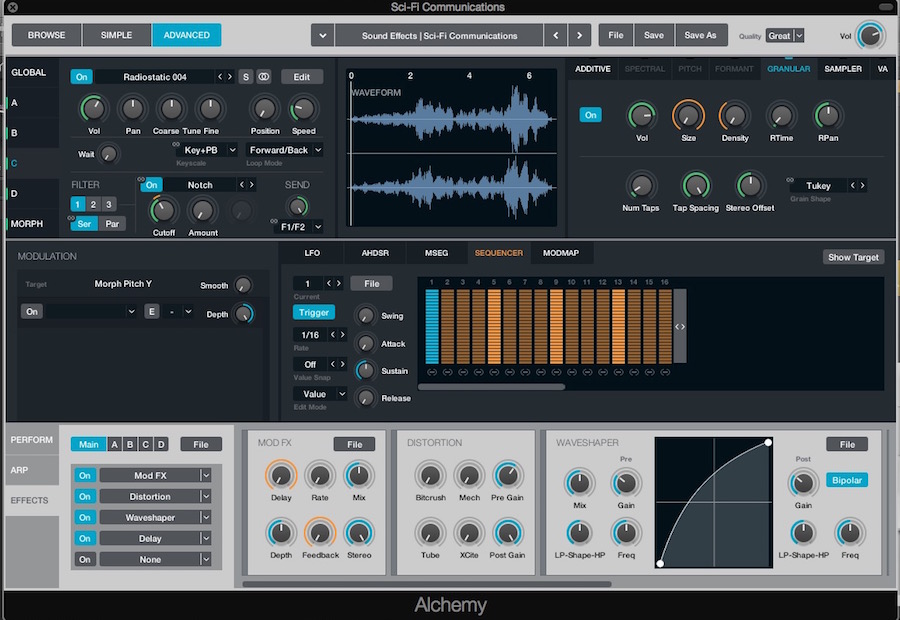This screenshot has width=900, height=620.
Task: Click the Edit button for the source
Action: [x=302, y=77]
